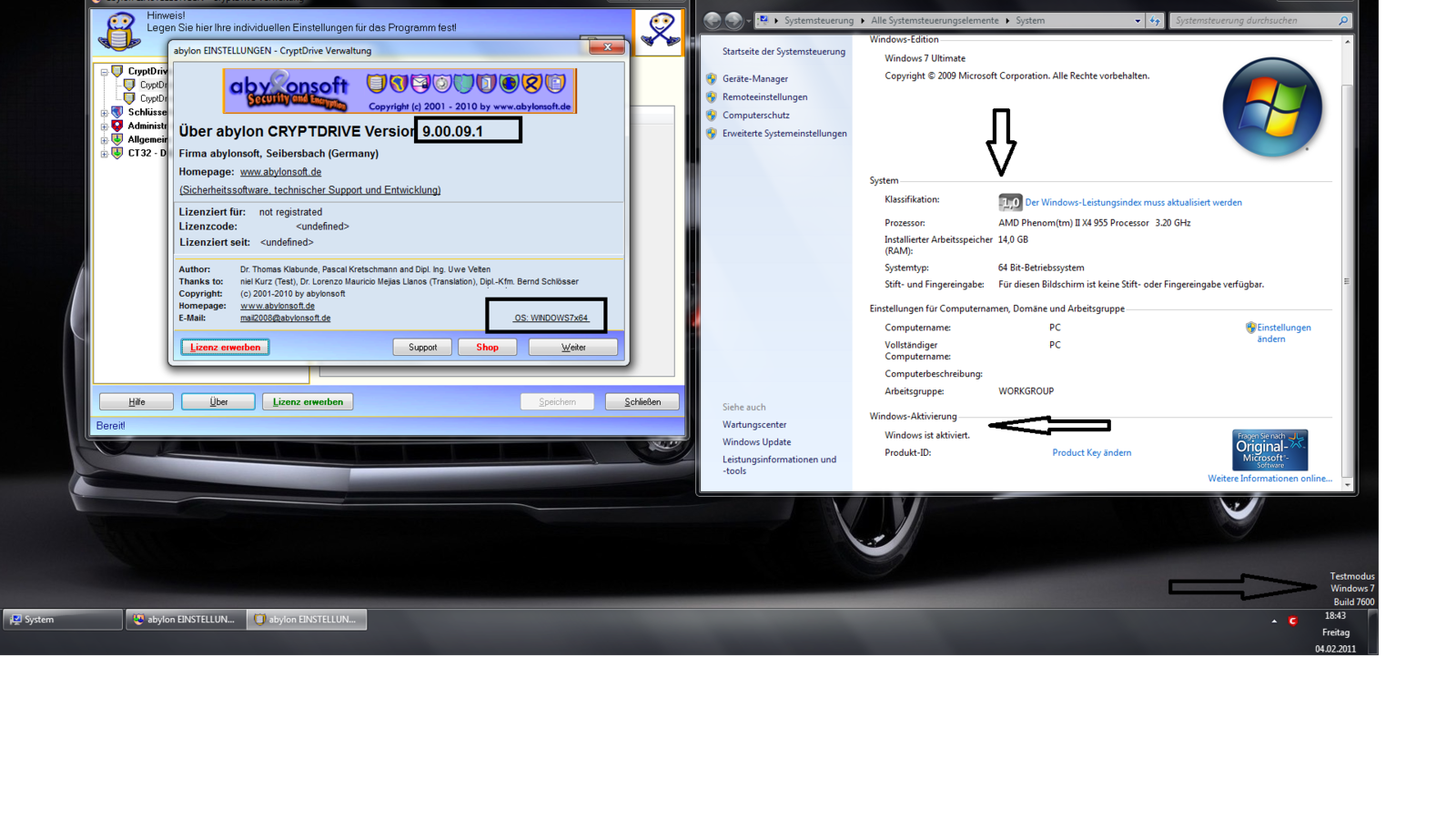
Task: Refresh the System control panel page
Action: click(x=1155, y=20)
